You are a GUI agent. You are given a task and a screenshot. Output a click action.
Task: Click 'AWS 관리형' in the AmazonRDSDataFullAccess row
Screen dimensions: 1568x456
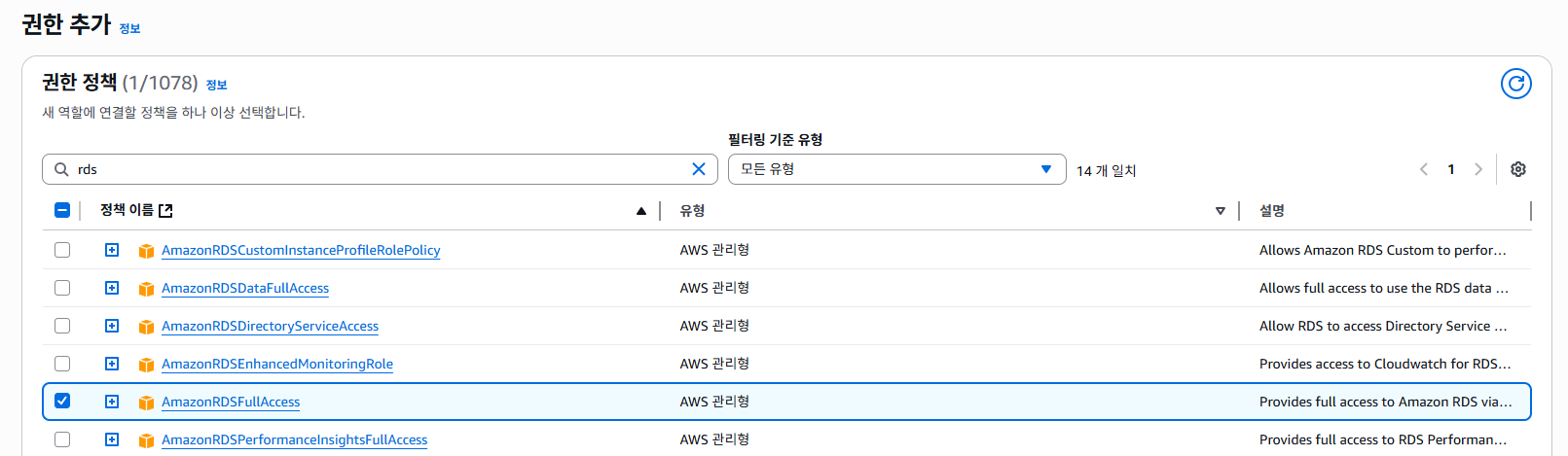[x=714, y=288]
